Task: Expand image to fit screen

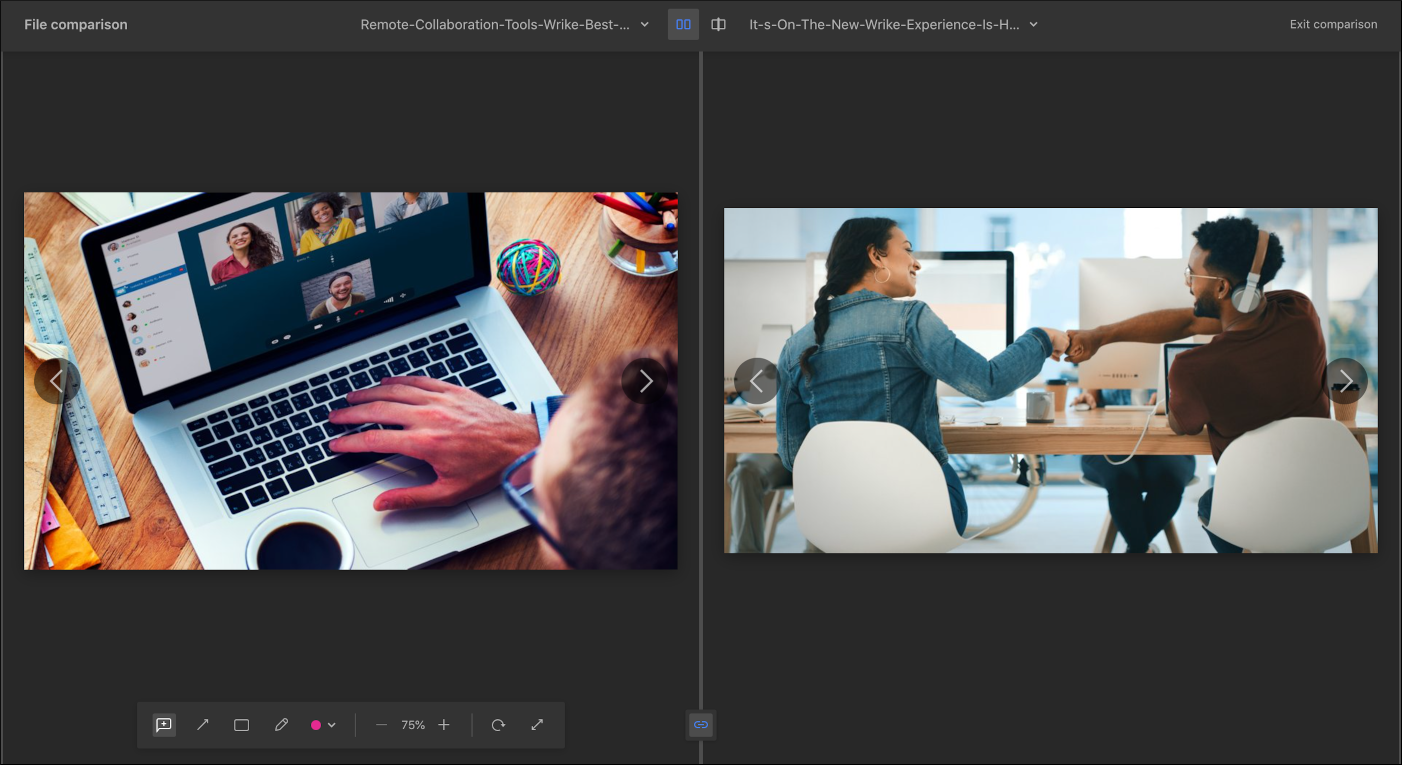Action: 537,725
